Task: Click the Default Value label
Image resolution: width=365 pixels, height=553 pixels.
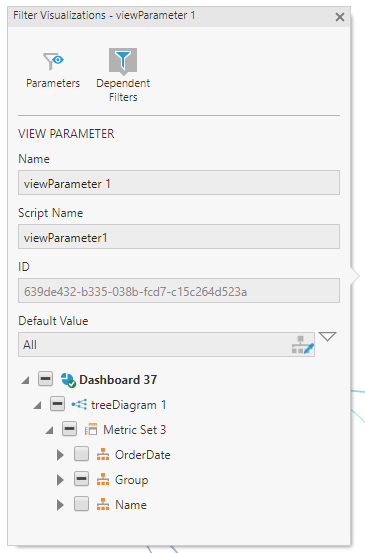Action: [x=53, y=321]
